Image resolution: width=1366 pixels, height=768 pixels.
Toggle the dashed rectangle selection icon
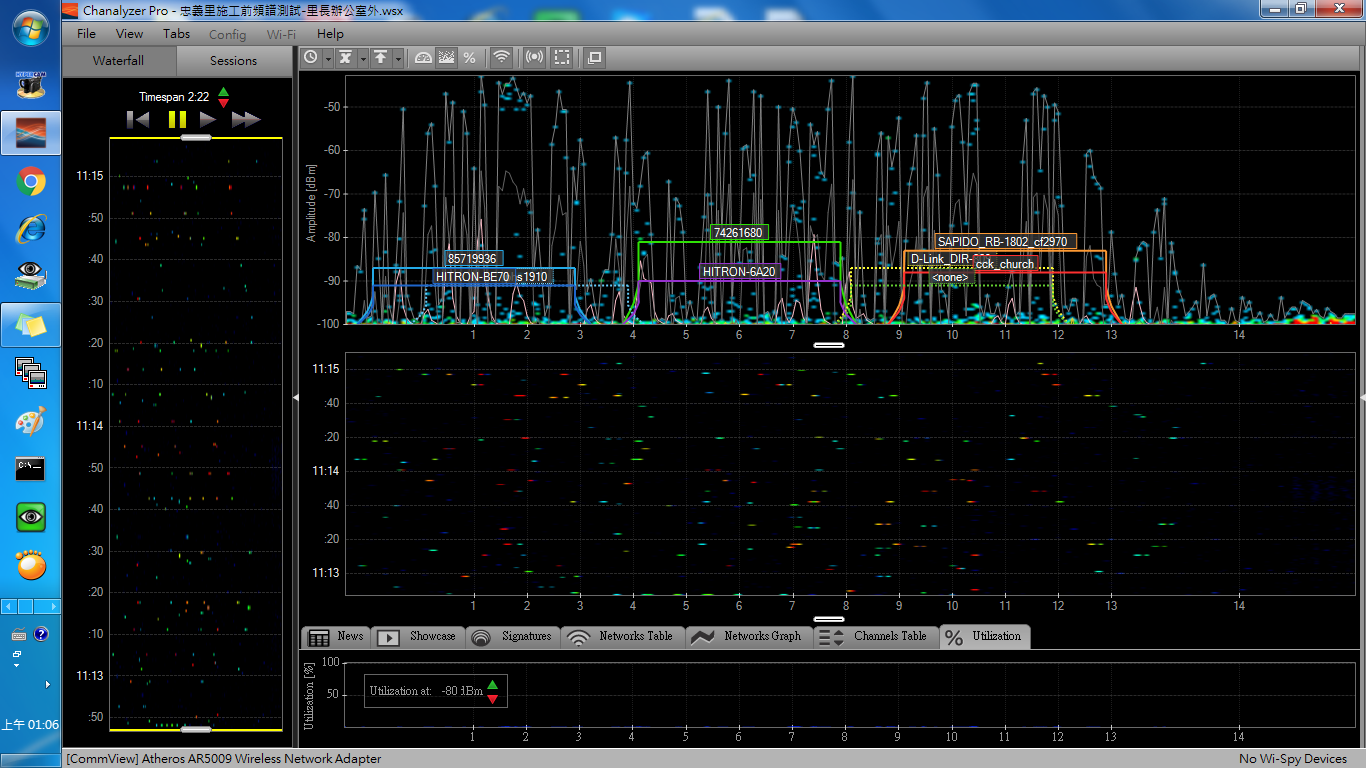tap(563, 58)
